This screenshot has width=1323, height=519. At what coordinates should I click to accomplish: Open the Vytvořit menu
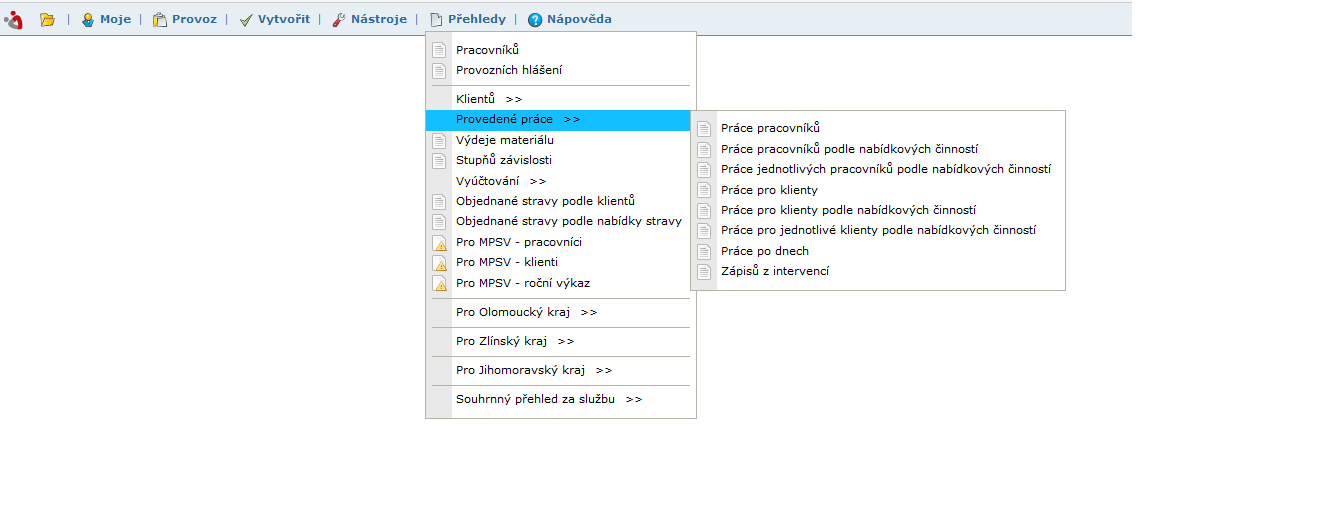pyautogui.click(x=275, y=19)
